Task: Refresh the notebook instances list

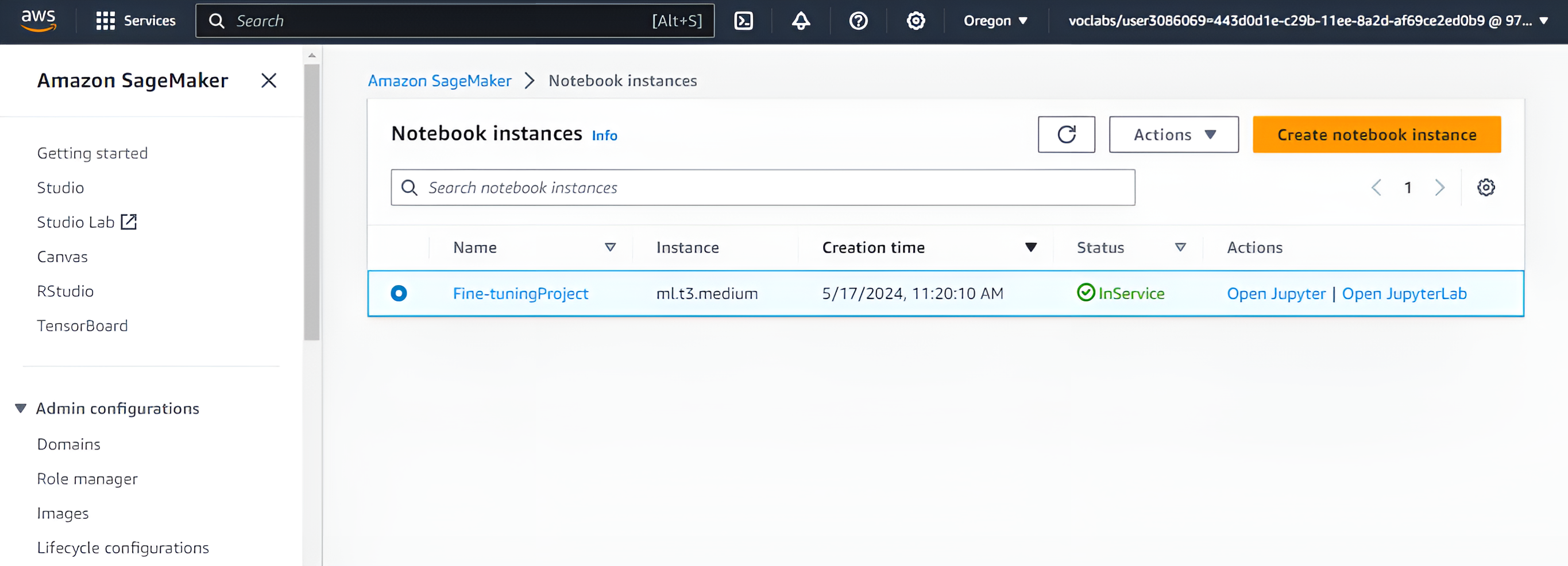Action: [1066, 134]
